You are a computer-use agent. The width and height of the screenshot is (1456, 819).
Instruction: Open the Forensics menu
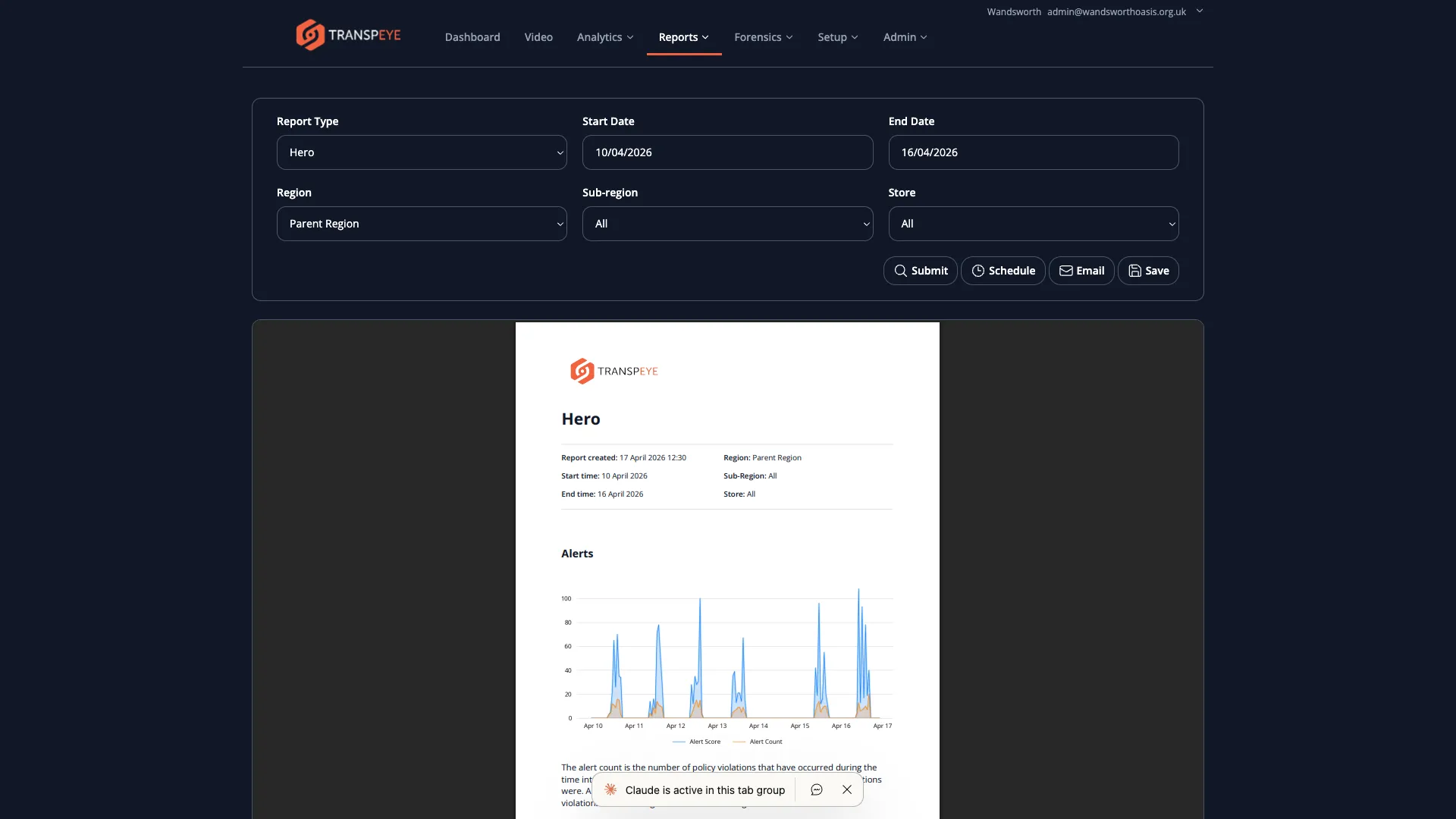(763, 36)
